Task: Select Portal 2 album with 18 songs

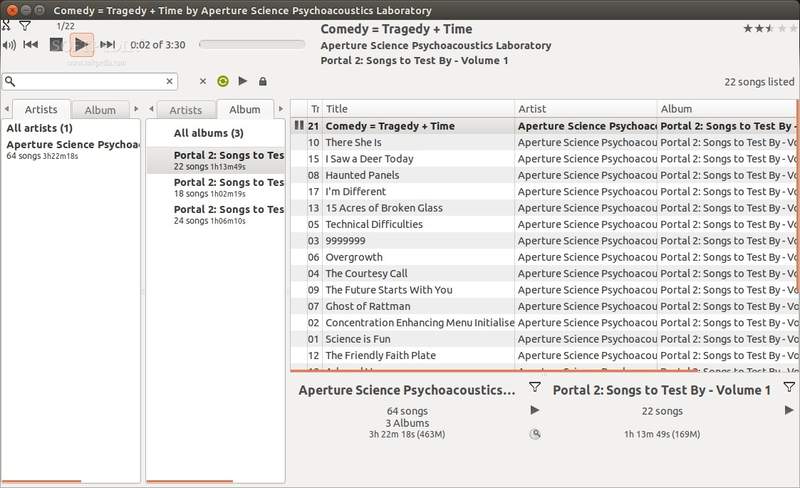Action: tap(215, 187)
